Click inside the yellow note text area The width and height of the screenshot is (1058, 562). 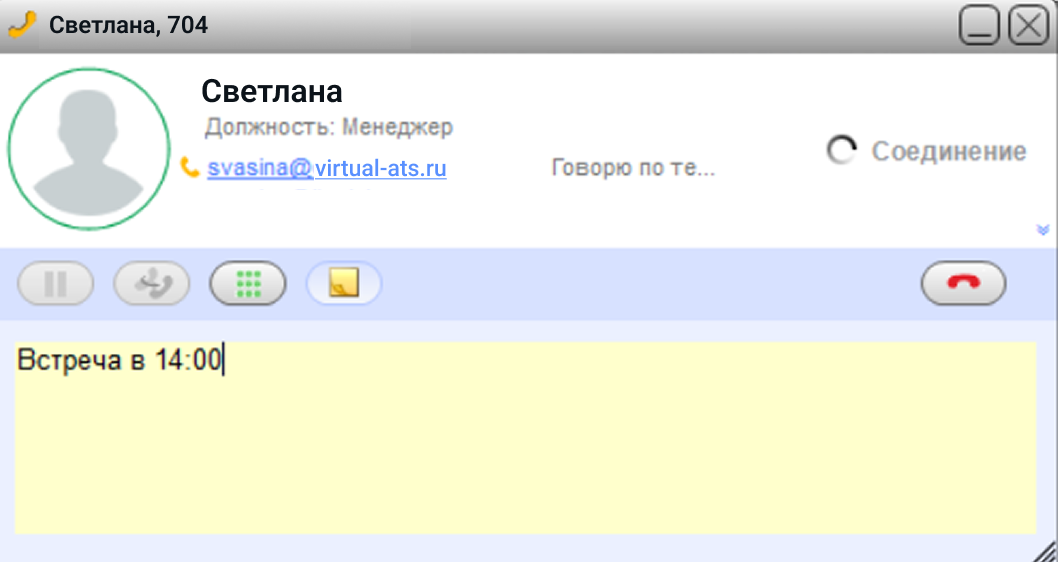click(x=525, y=437)
